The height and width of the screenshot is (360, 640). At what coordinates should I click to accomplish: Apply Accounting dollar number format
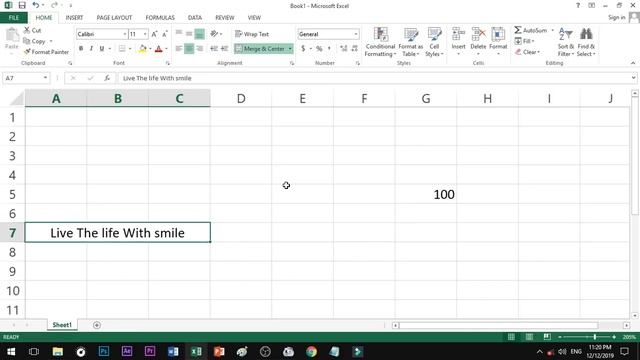click(303, 49)
